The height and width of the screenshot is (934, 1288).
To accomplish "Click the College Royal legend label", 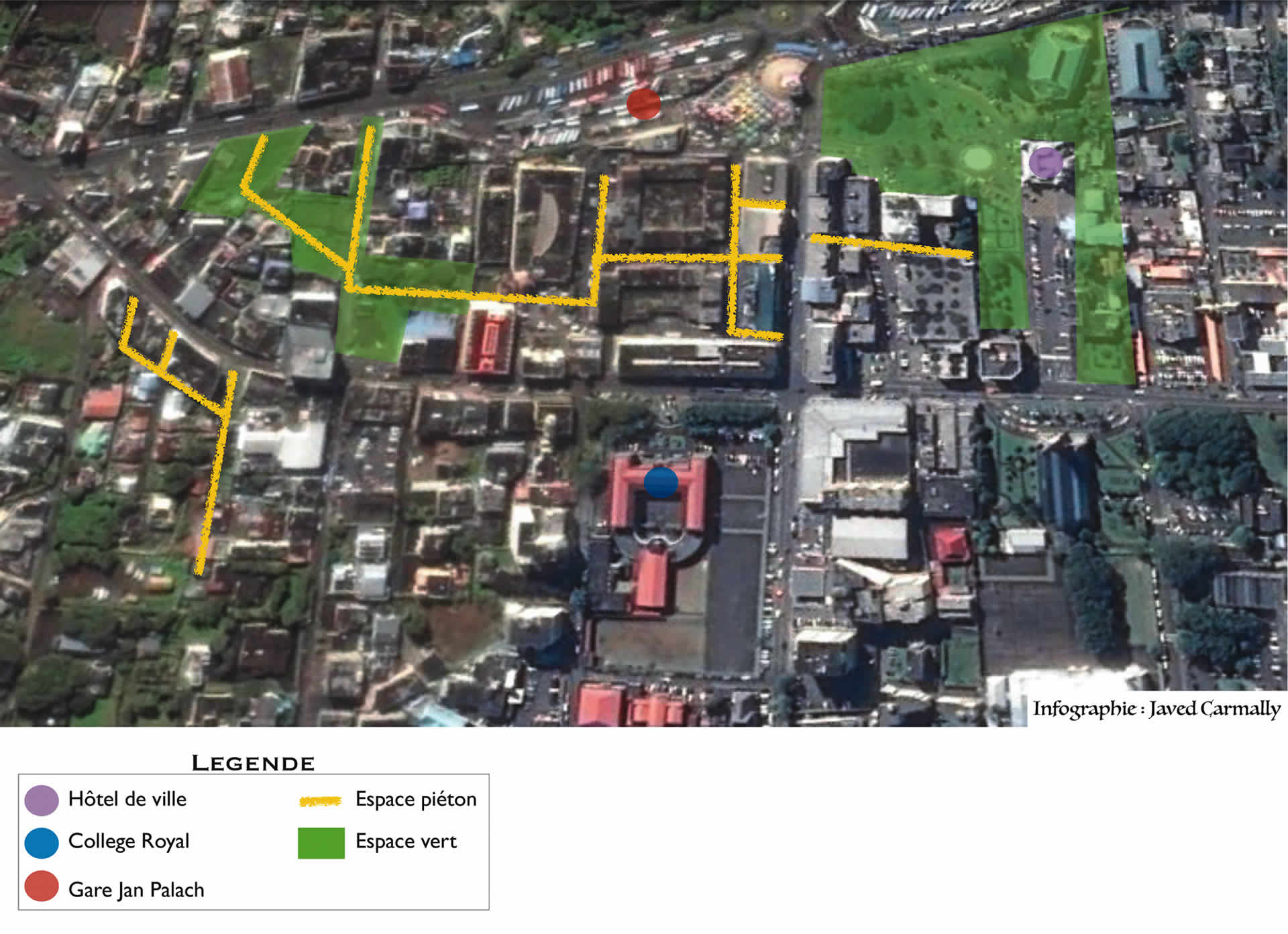I will (x=129, y=841).
